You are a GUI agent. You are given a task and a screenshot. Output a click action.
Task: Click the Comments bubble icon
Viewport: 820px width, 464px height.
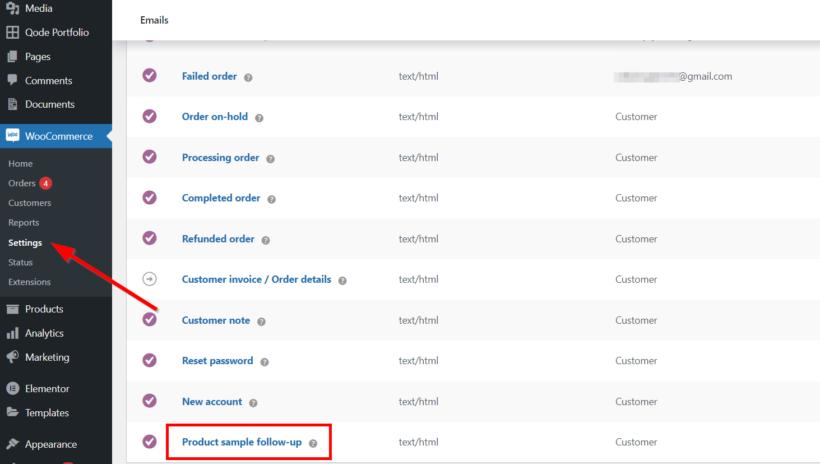pyautogui.click(x=13, y=80)
